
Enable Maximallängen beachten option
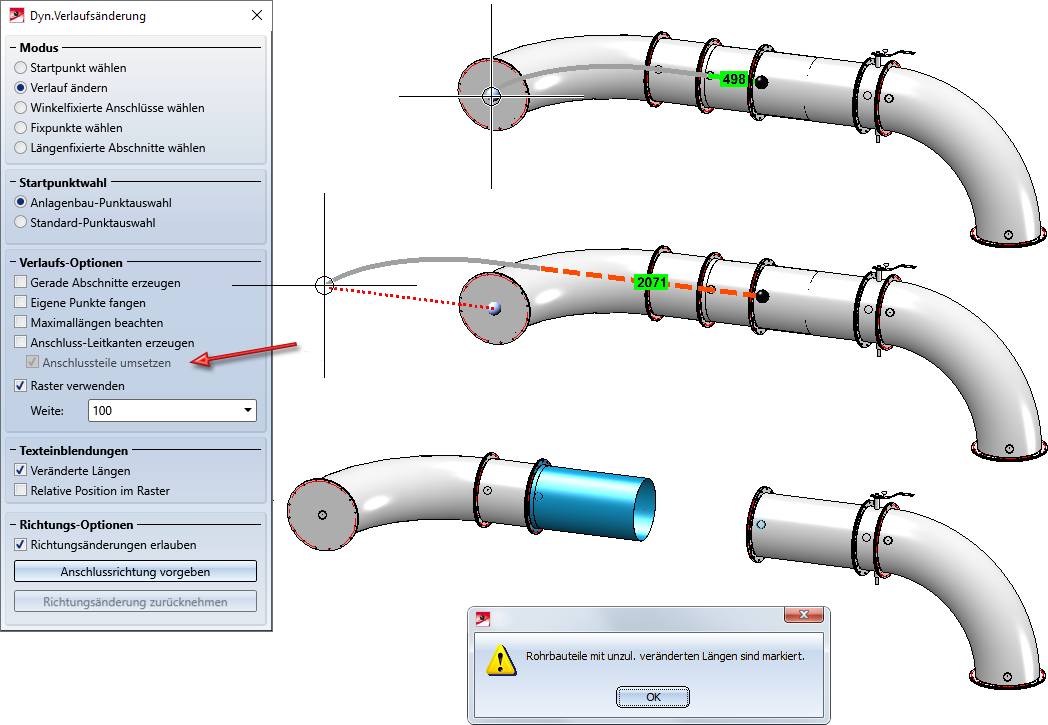(21, 323)
